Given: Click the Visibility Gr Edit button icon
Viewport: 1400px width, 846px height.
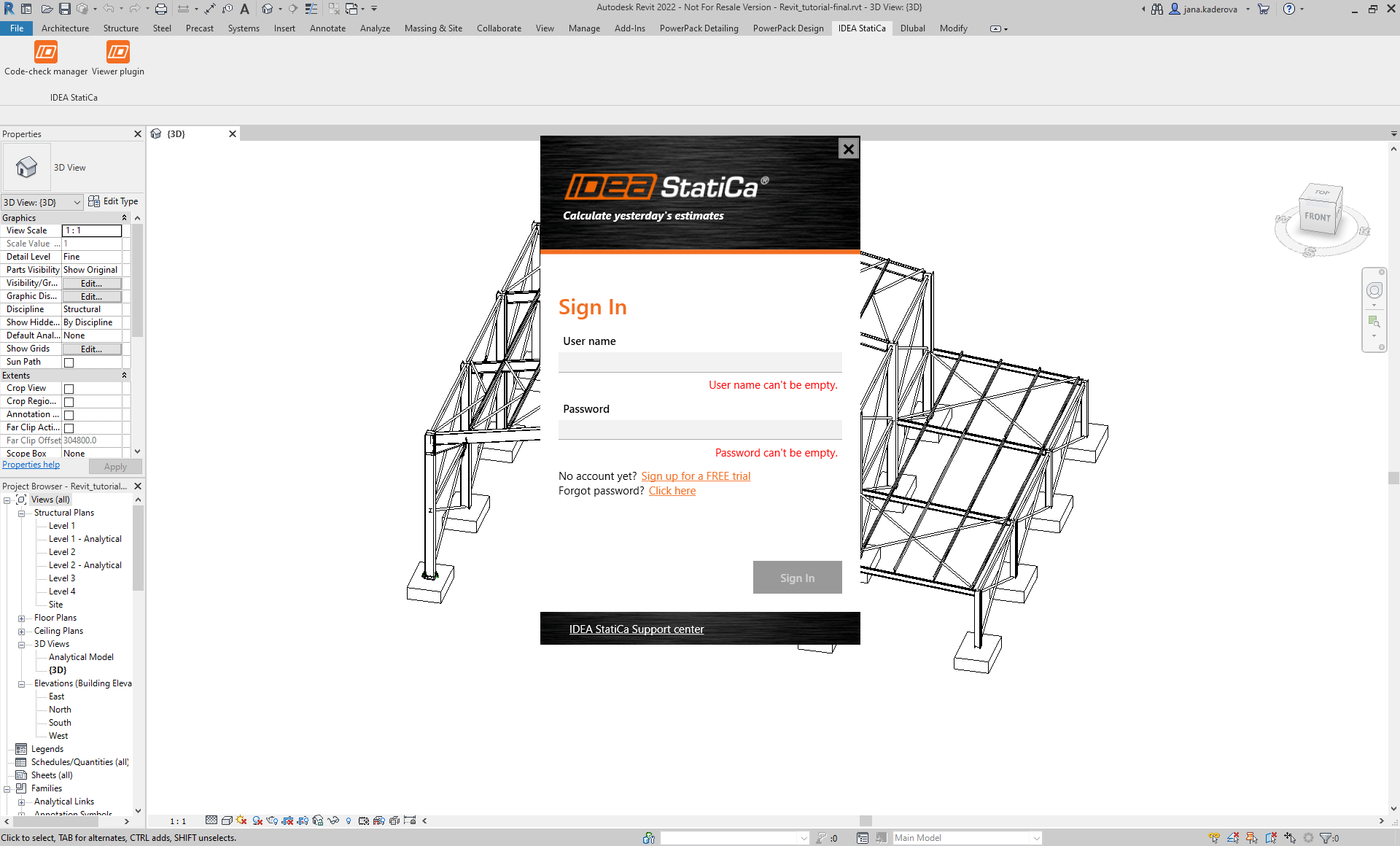Looking at the screenshot, I should point(92,283).
